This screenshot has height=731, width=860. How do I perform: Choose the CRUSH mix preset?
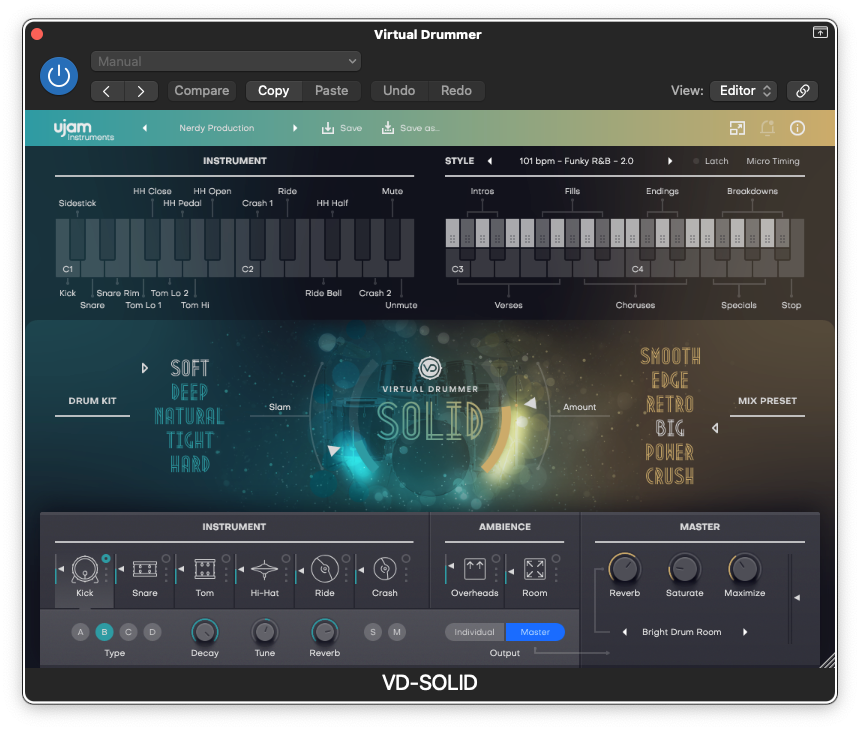[x=670, y=476]
